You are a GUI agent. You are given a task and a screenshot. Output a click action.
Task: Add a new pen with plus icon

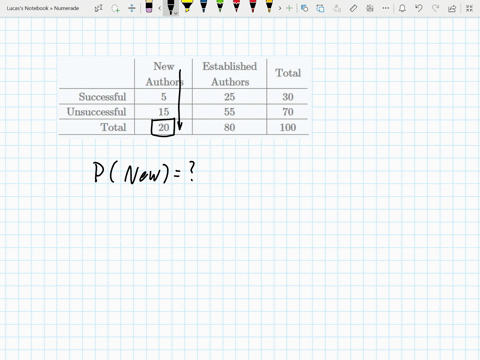[289, 8]
